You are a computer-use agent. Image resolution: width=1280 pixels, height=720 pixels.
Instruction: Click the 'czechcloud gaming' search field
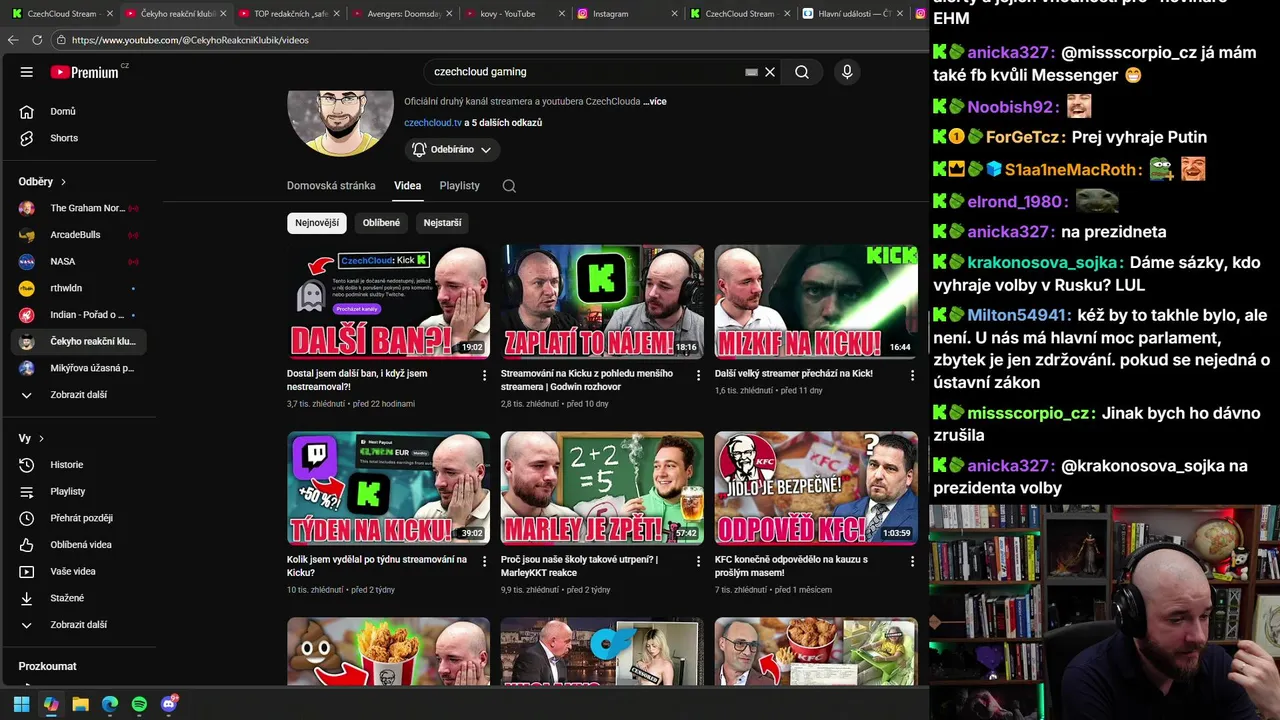pyautogui.click(x=585, y=72)
